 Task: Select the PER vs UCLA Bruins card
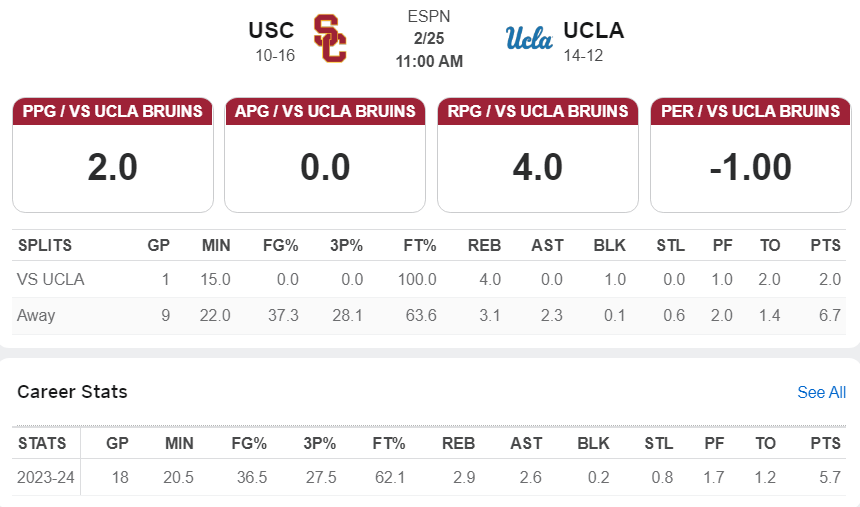click(751, 155)
